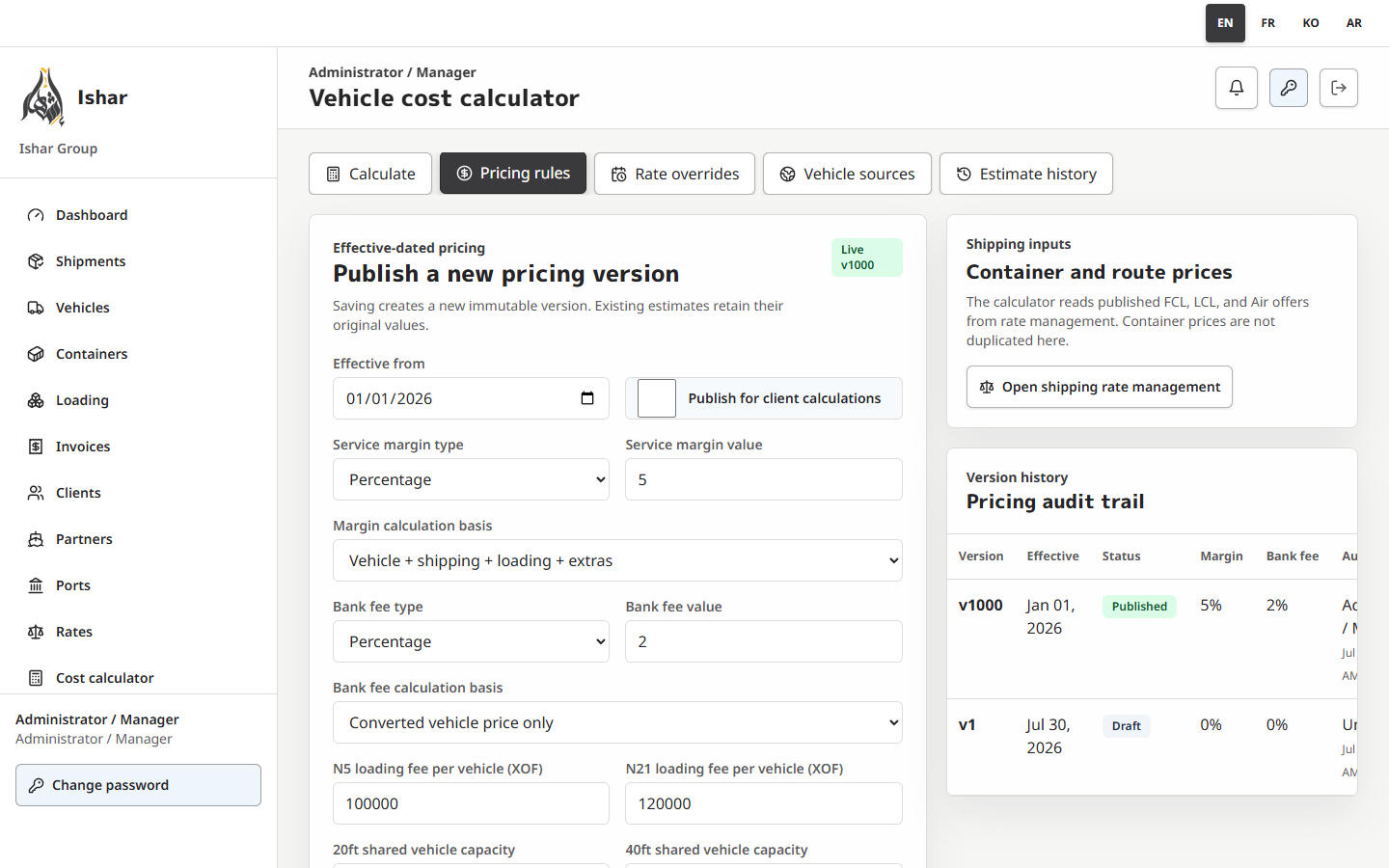Switch language to AR
The height and width of the screenshot is (868, 1389).
pos(1354,23)
